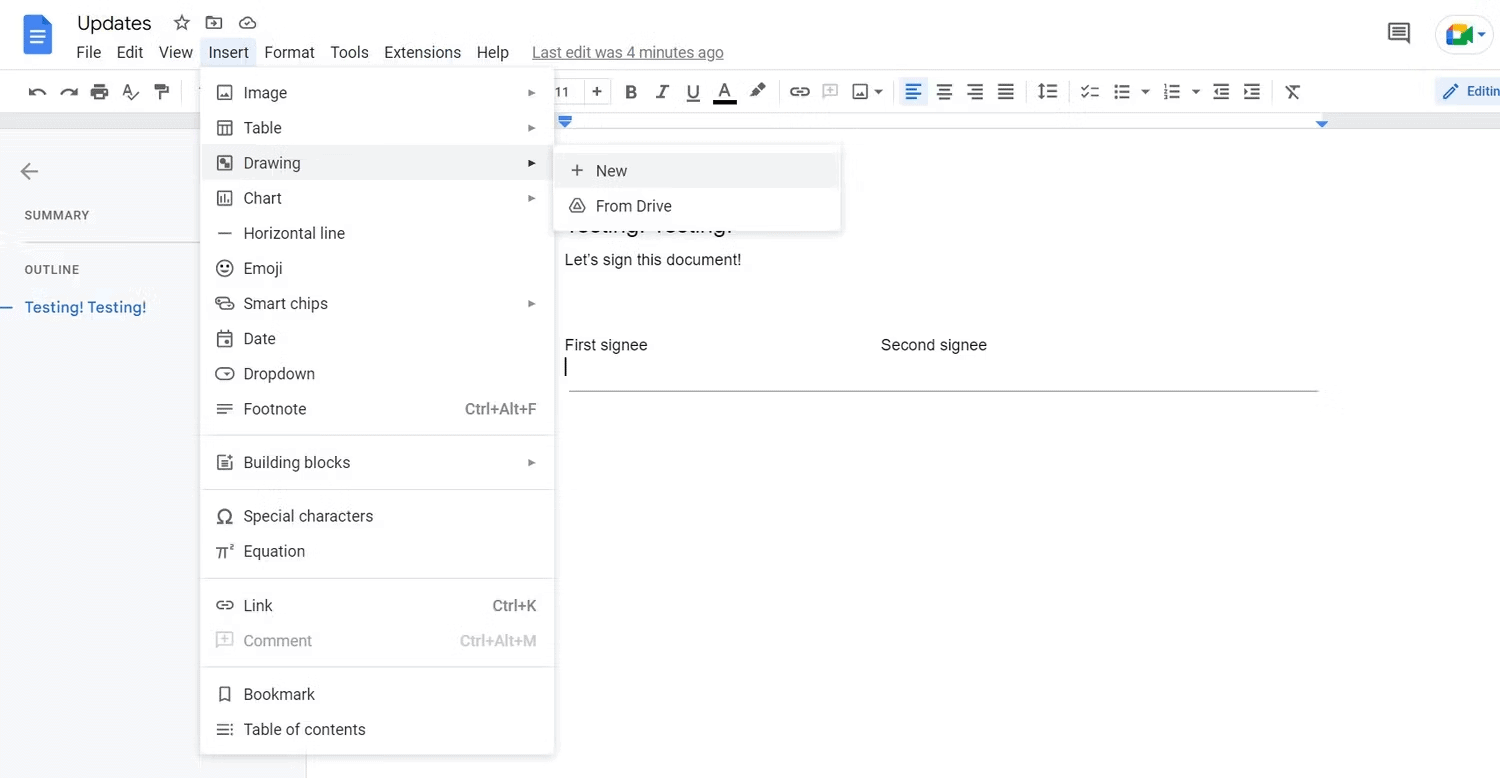This screenshot has height=778, width=1500.
Task: Toggle underline formatting
Action: (693, 91)
